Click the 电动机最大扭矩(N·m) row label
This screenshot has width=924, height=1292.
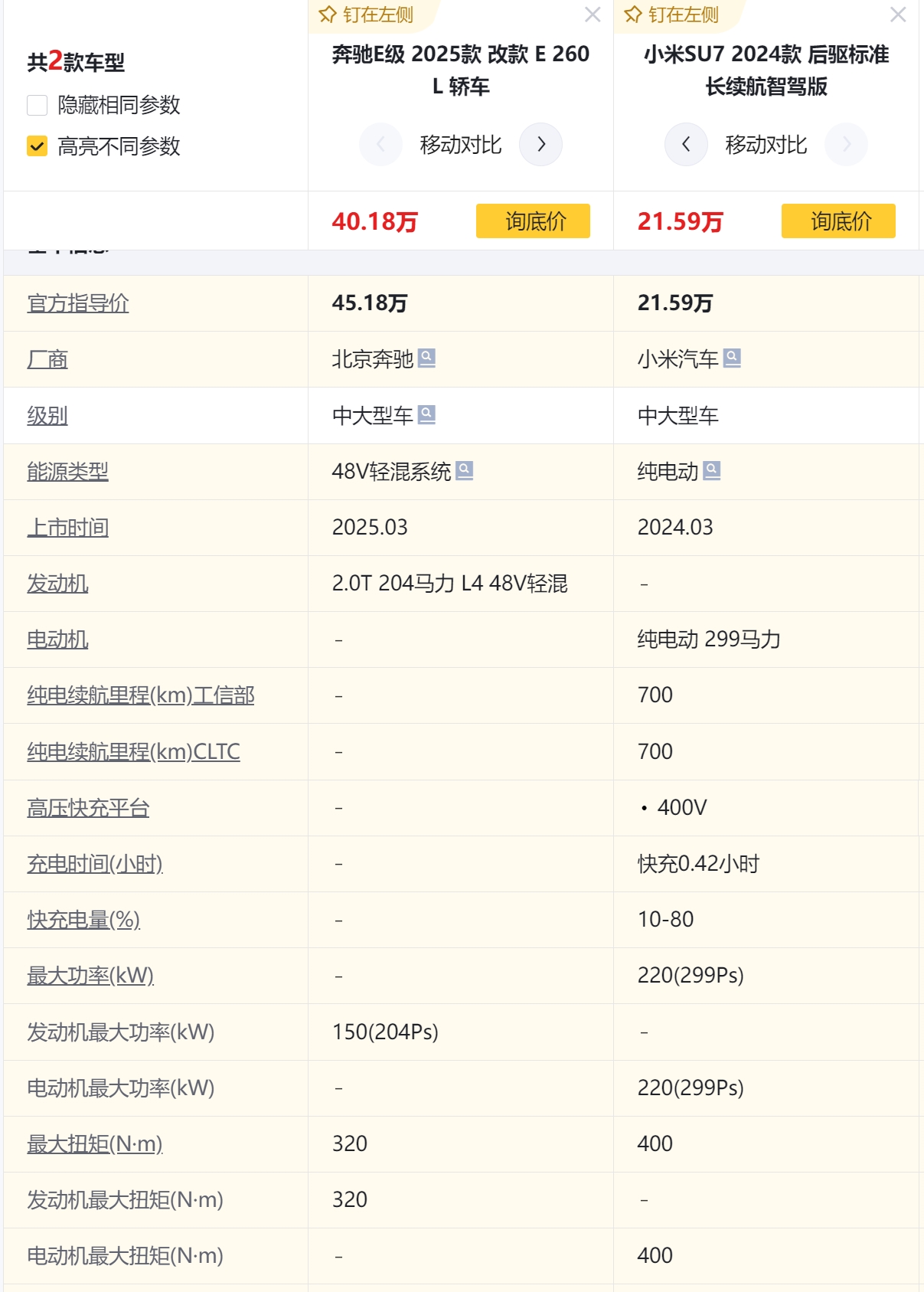point(126,1256)
